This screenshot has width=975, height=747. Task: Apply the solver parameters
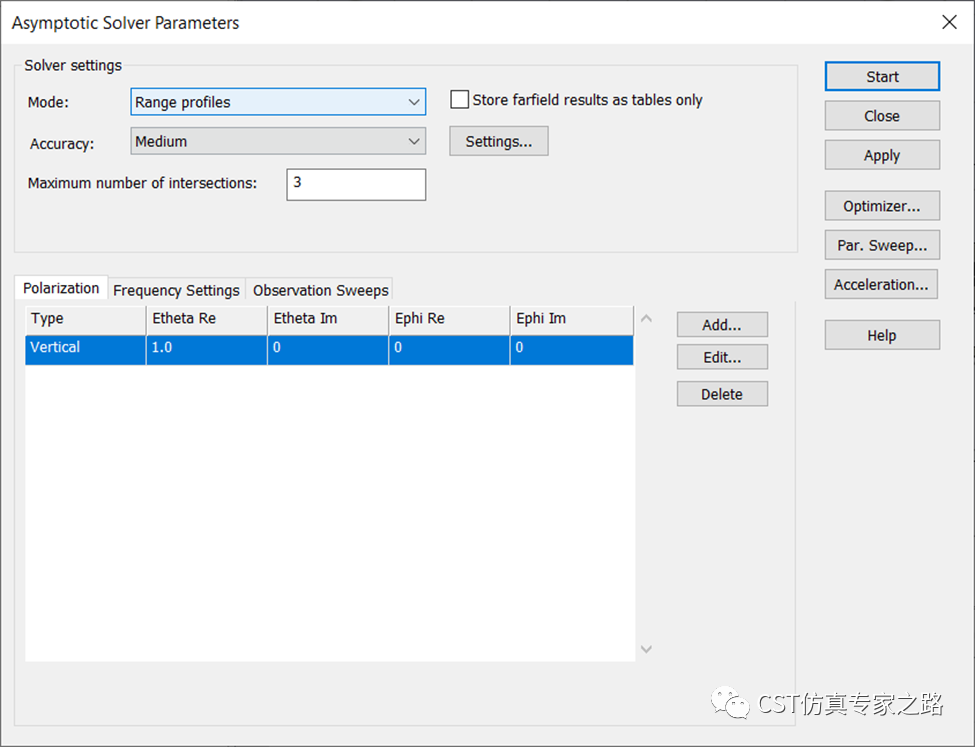tap(882, 155)
